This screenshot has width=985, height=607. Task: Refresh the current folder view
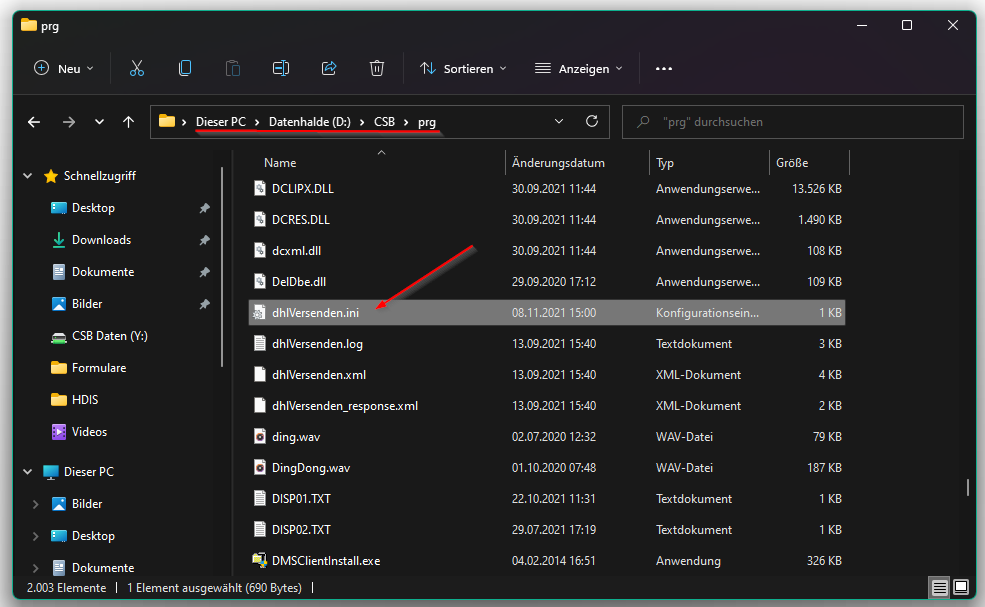coord(592,121)
